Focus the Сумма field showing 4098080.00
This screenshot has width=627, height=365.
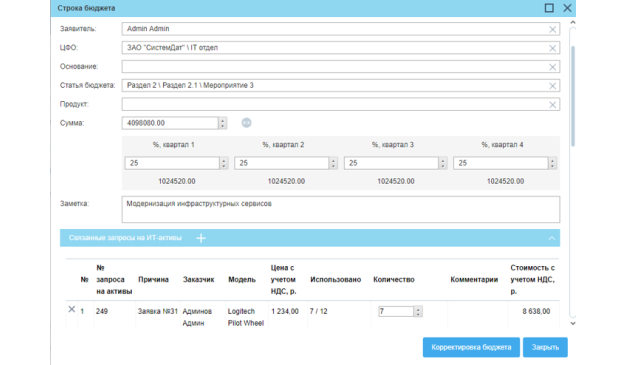click(x=170, y=123)
